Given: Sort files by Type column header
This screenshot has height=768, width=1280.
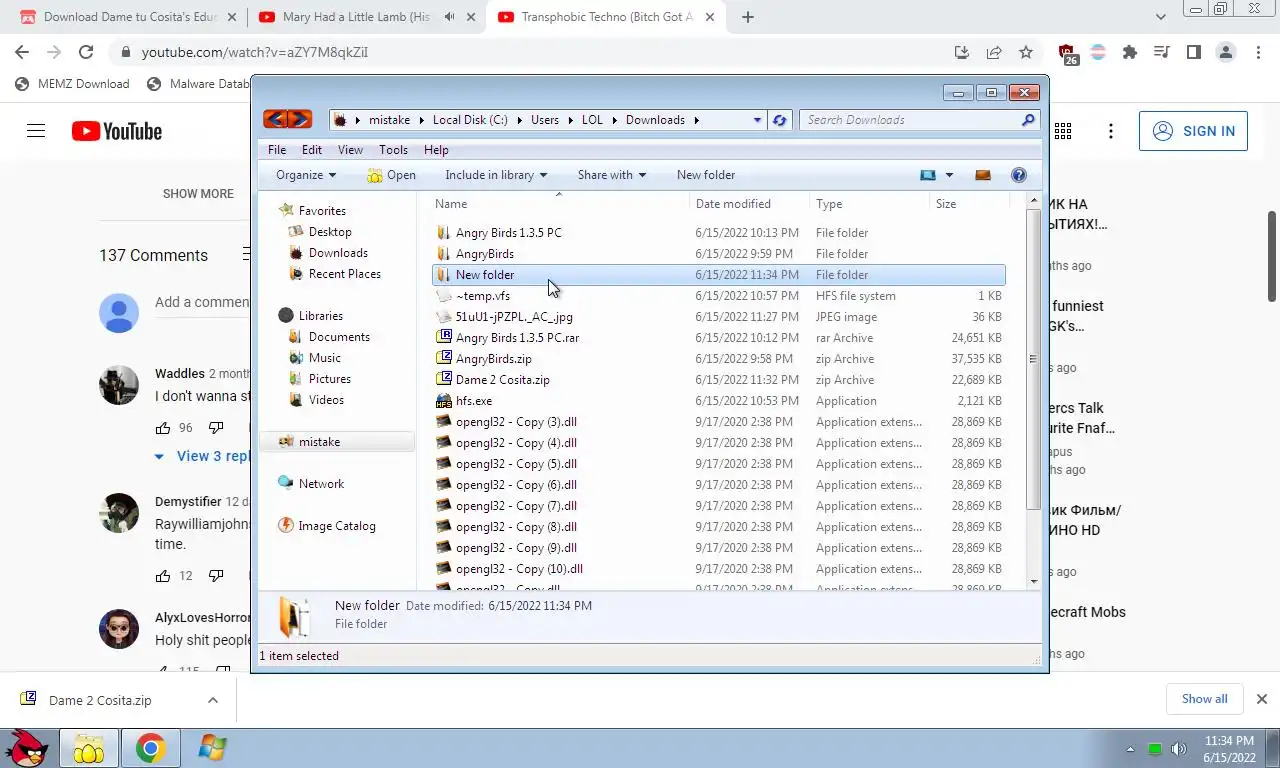Looking at the screenshot, I should click(869, 204).
